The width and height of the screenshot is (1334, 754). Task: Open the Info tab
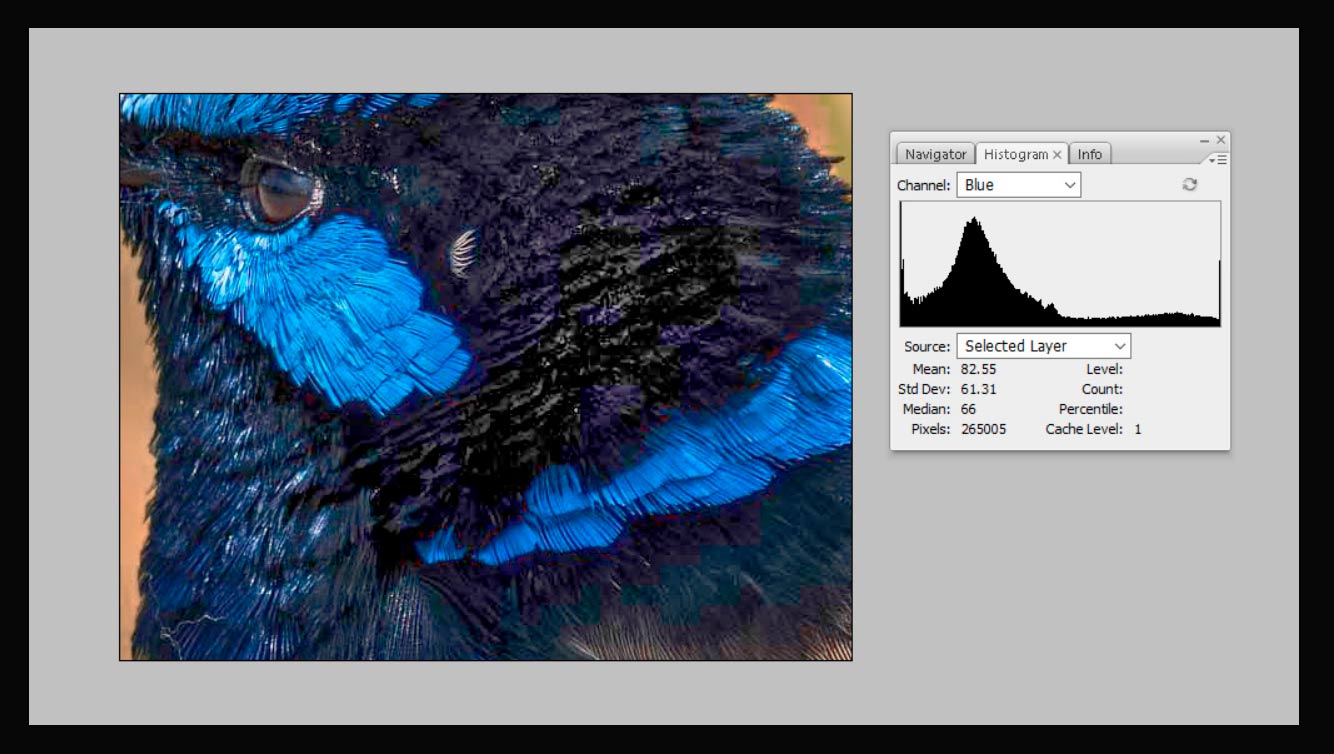pos(1089,154)
